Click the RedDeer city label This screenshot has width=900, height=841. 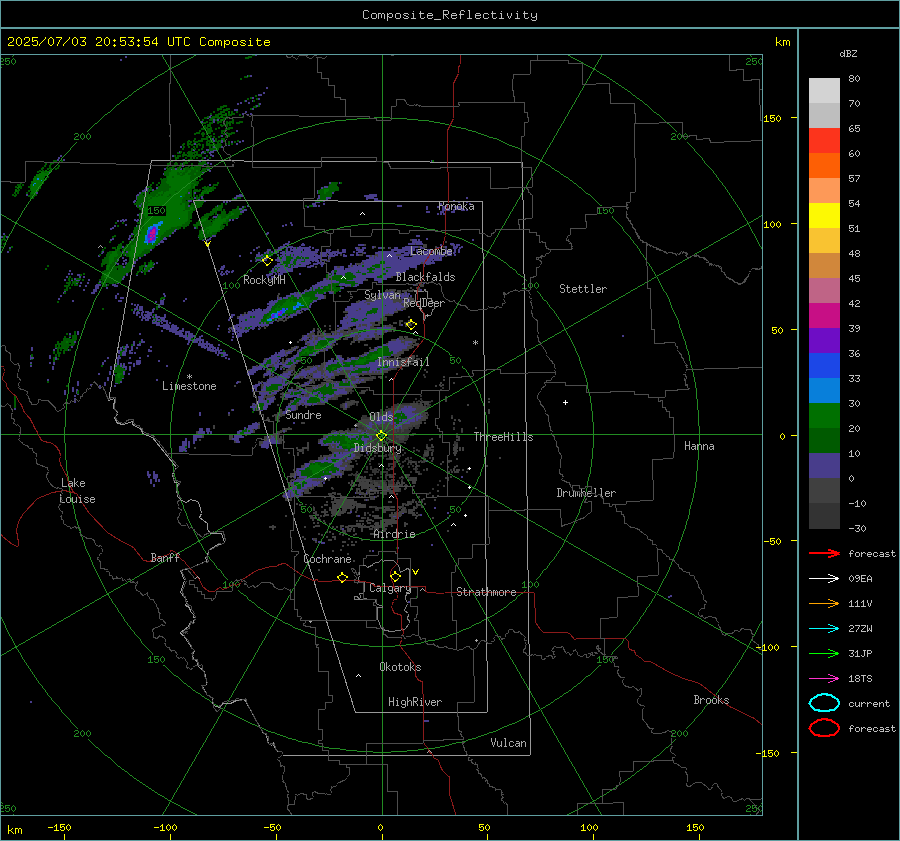click(424, 303)
